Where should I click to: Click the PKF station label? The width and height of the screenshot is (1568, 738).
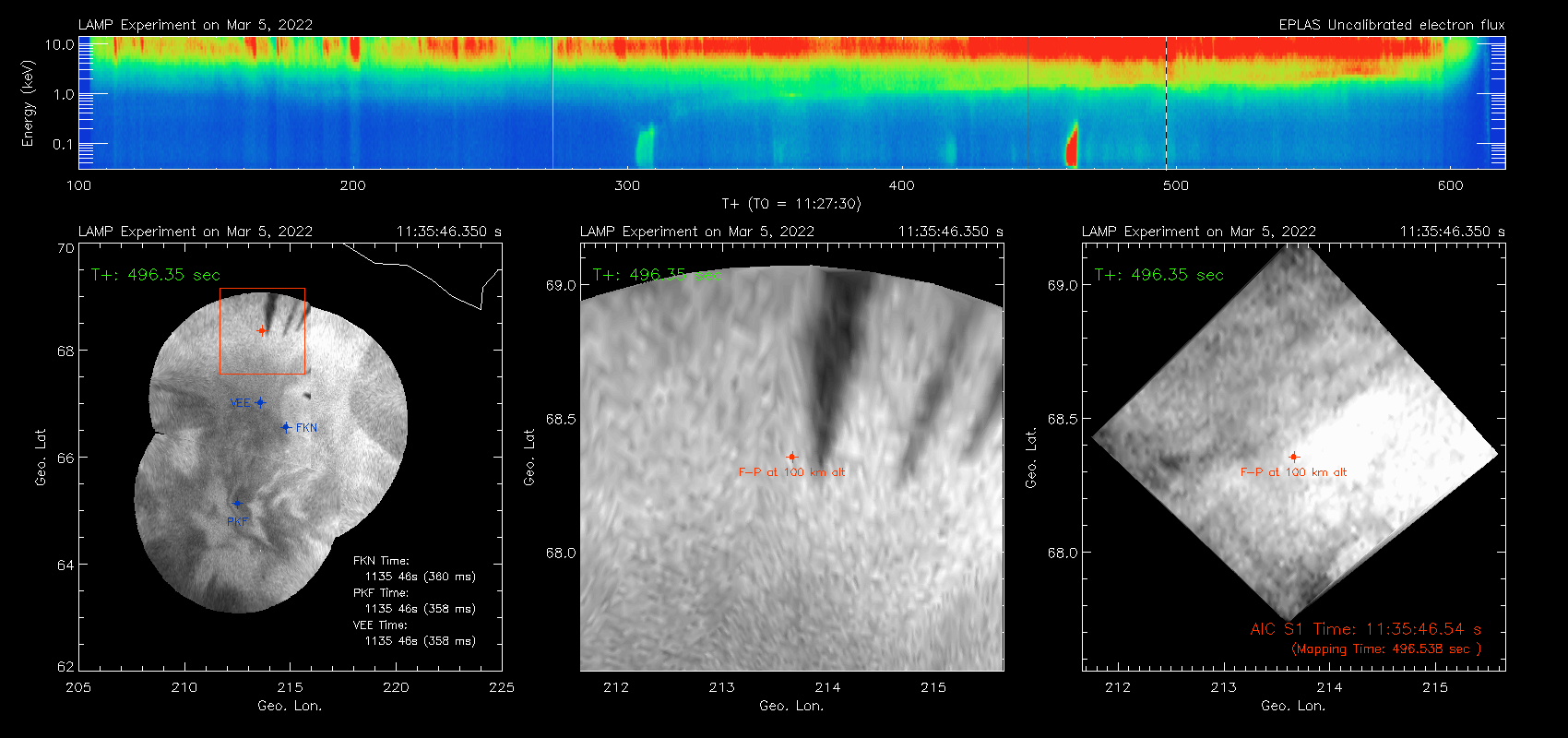click(x=237, y=522)
